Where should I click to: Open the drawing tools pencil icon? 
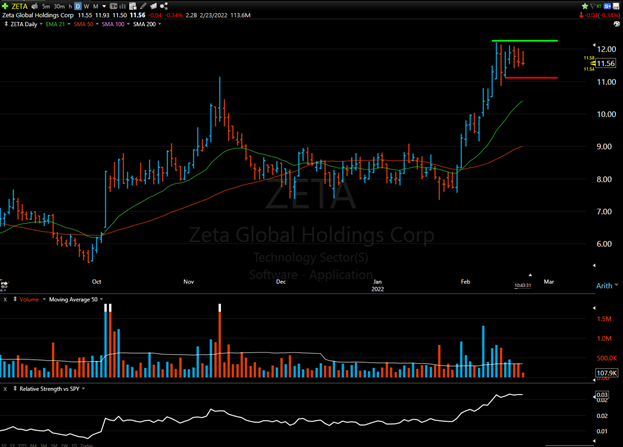(143, 6)
